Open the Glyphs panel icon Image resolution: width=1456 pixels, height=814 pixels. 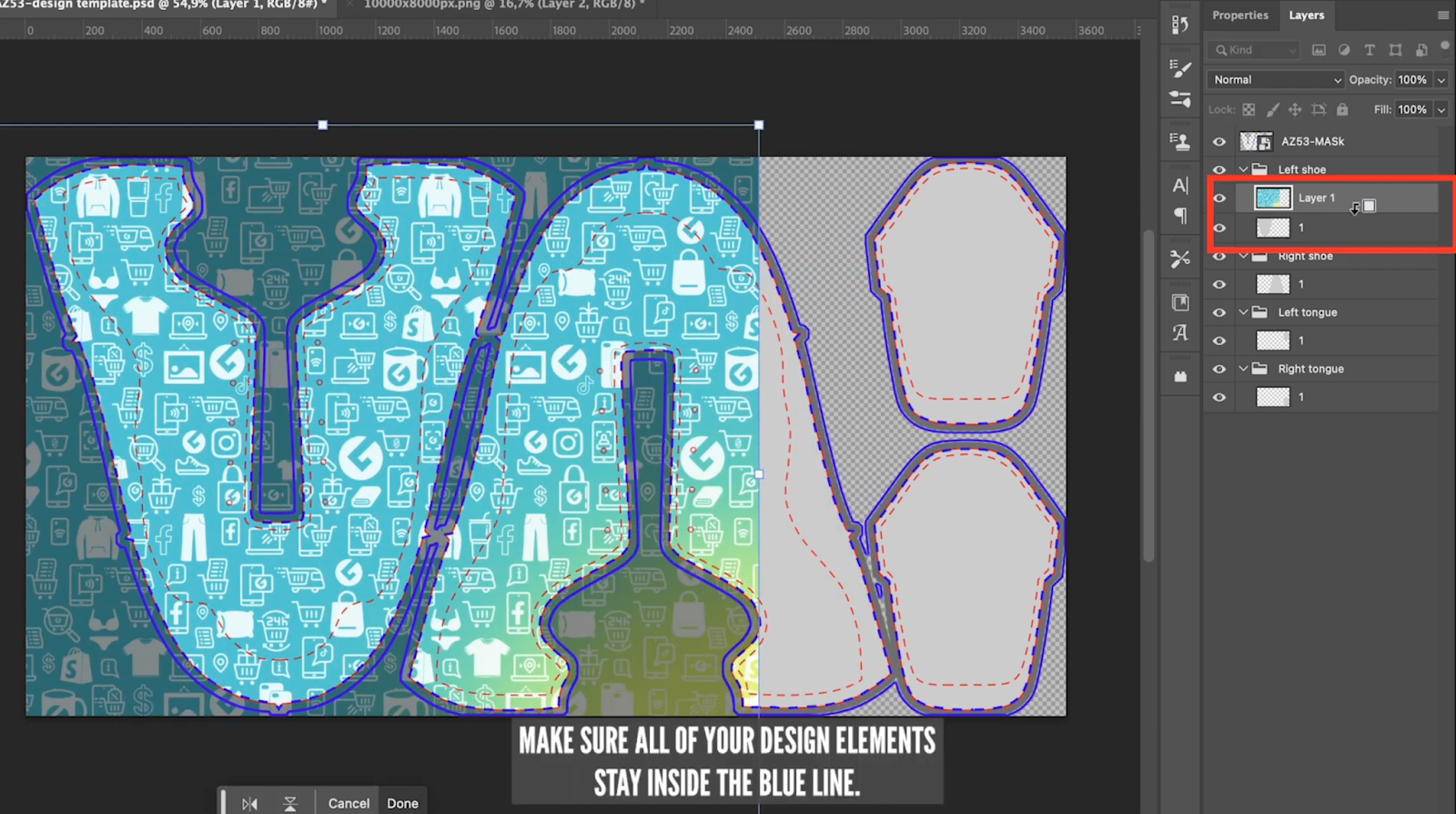[1180, 332]
